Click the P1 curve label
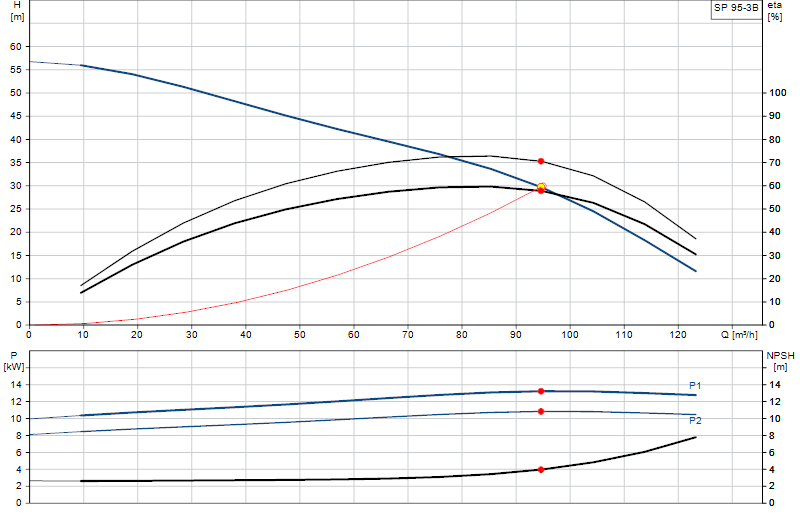This screenshot has height=520, width=800. coord(695,386)
